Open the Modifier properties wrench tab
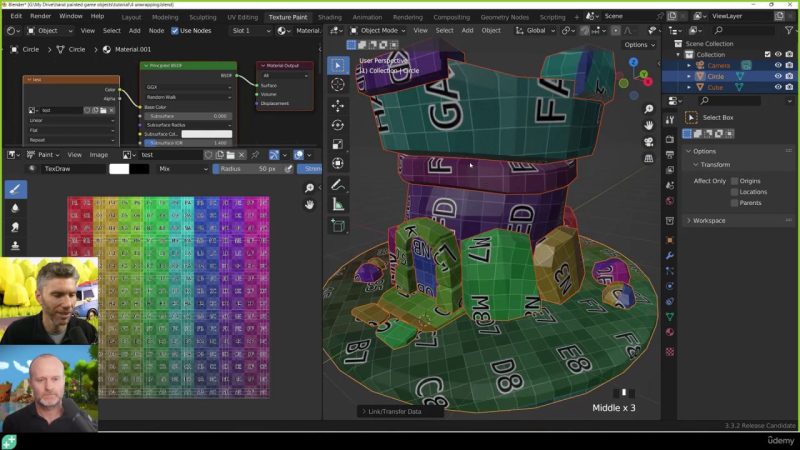 [x=669, y=256]
